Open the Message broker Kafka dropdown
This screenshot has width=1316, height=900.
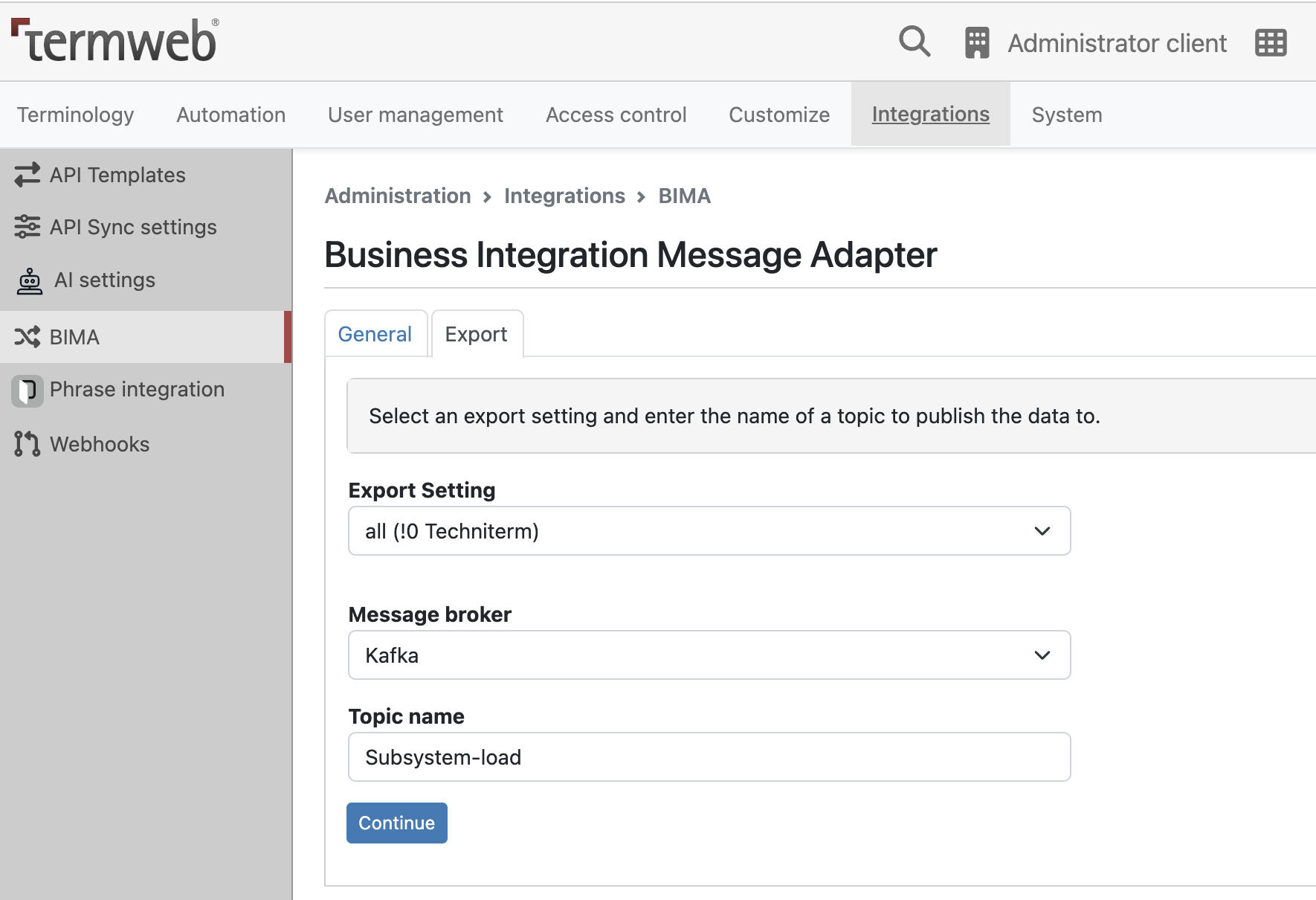[x=709, y=655]
